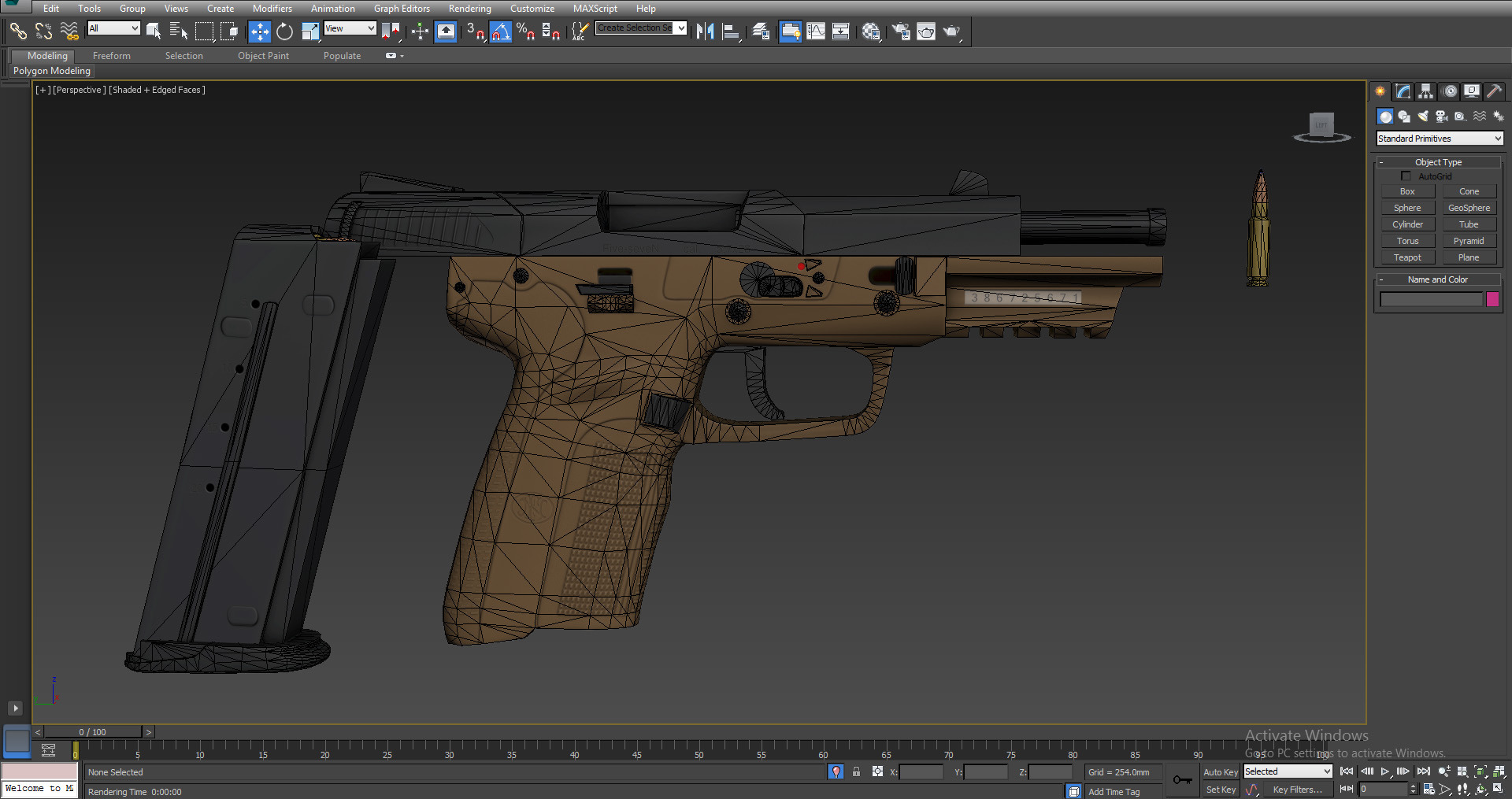
Task: Activate the Select Object tool
Action: pos(154,31)
